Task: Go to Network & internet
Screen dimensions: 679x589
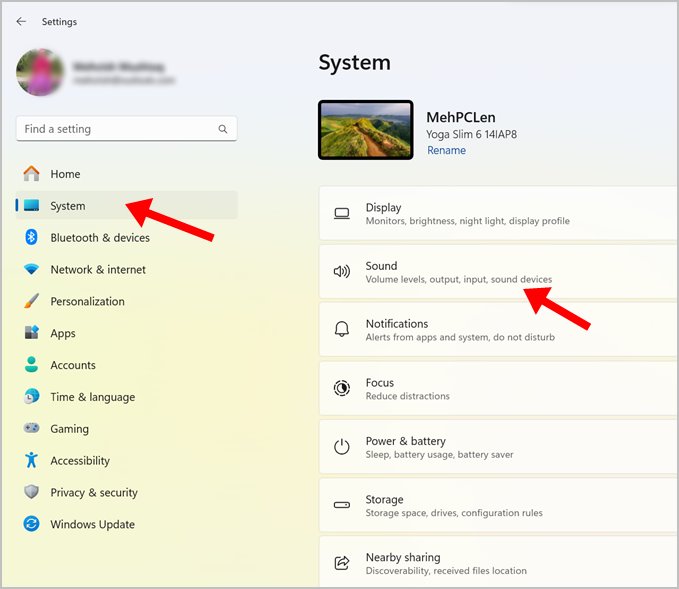Action: tap(126, 269)
